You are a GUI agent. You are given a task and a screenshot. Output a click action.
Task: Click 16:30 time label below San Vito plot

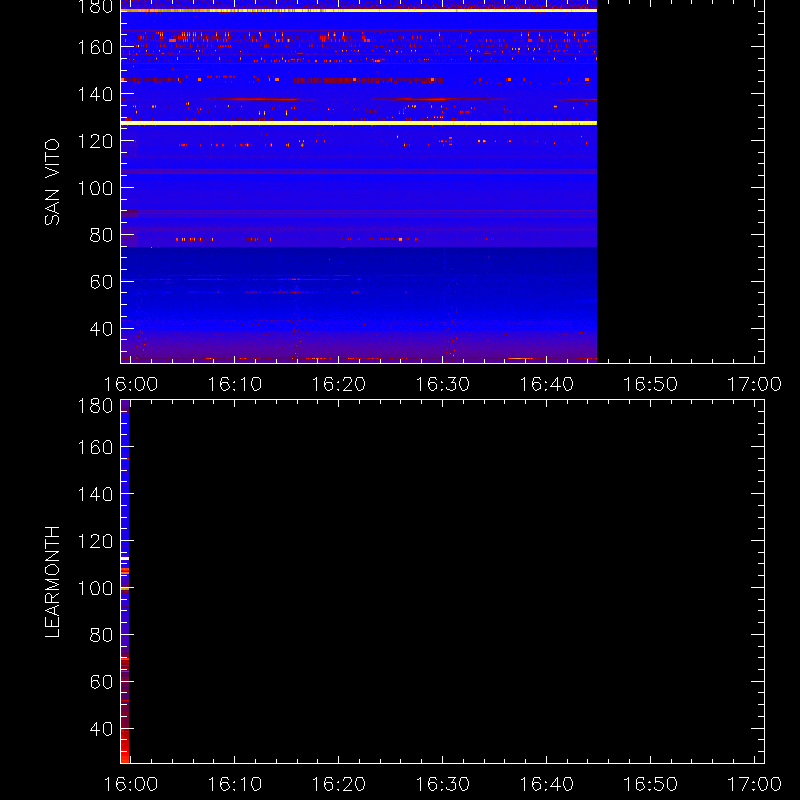[442, 384]
